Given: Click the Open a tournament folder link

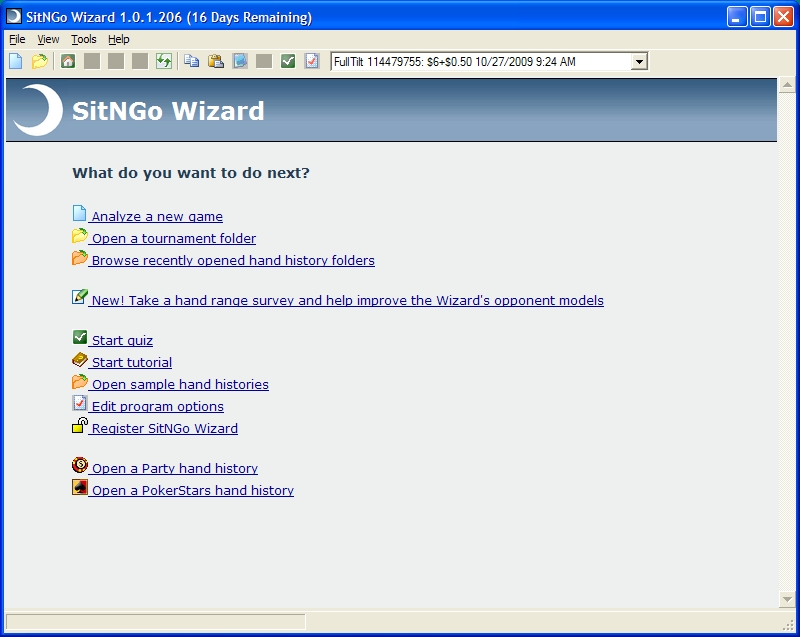Looking at the screenshot, I should coord(174,238).
